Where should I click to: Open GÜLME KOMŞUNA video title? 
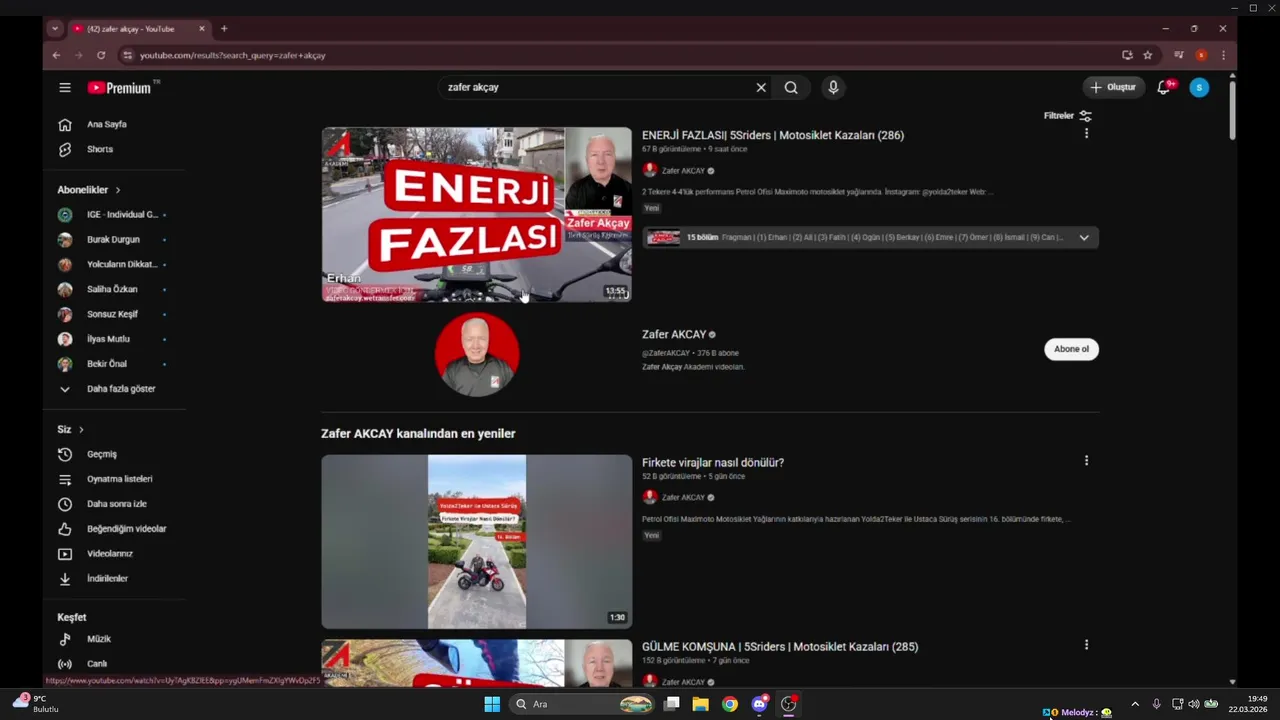780,647
